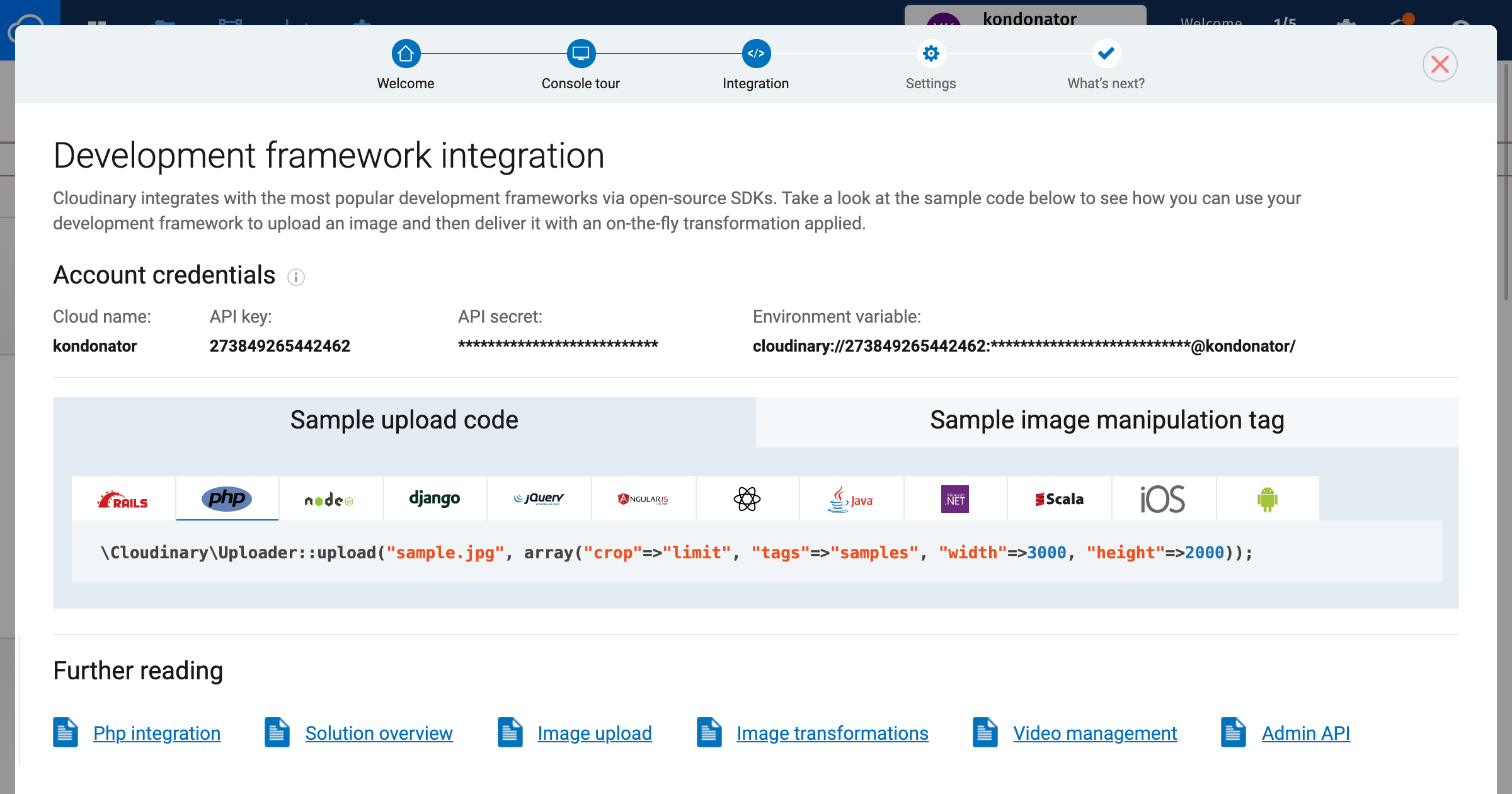The height and width of the screenshot is (794, 1512).
Task: Select the Java framework logo
Action: coord(851,499)
